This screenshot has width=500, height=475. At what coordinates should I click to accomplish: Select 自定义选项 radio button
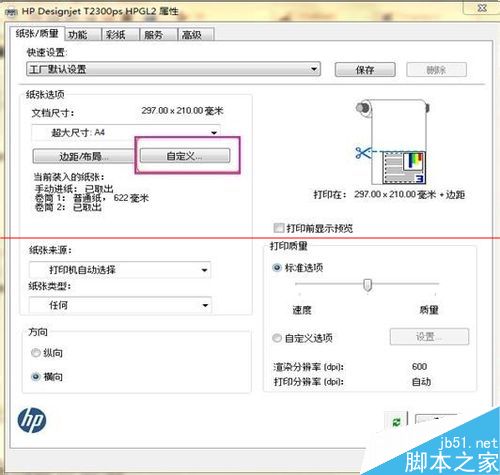tap(277, 338)
